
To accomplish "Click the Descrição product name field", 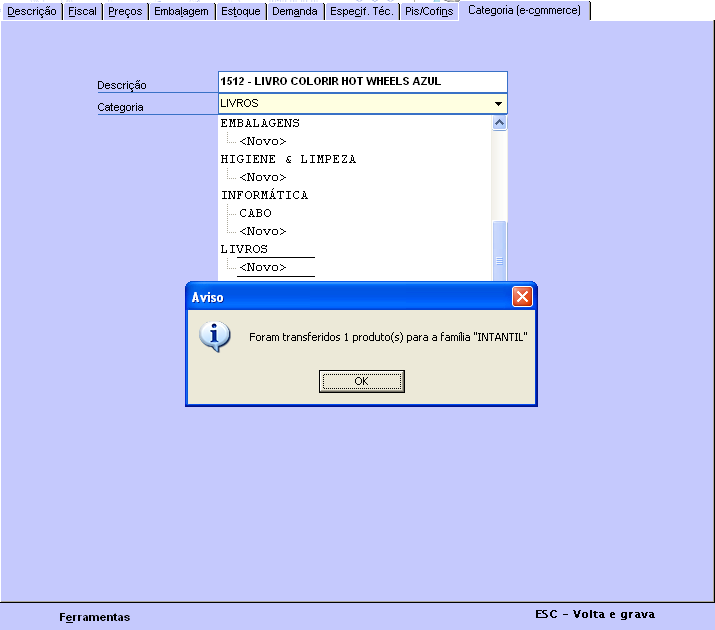I will [x=363, y=82].
